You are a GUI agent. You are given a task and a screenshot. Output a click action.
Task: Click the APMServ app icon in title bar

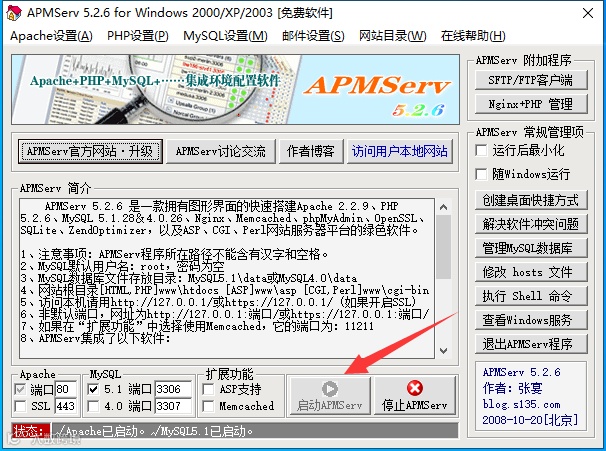pyautogui.click(x=14, y=13)
